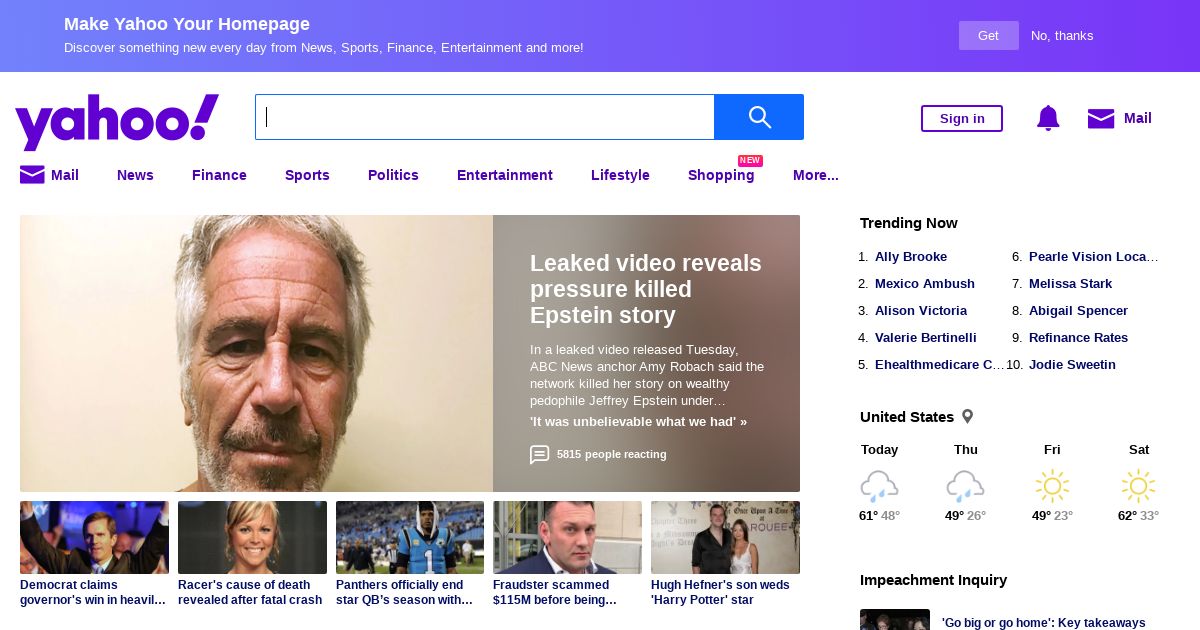Click Democrat claims governor's win headline text

coord(93,592)
